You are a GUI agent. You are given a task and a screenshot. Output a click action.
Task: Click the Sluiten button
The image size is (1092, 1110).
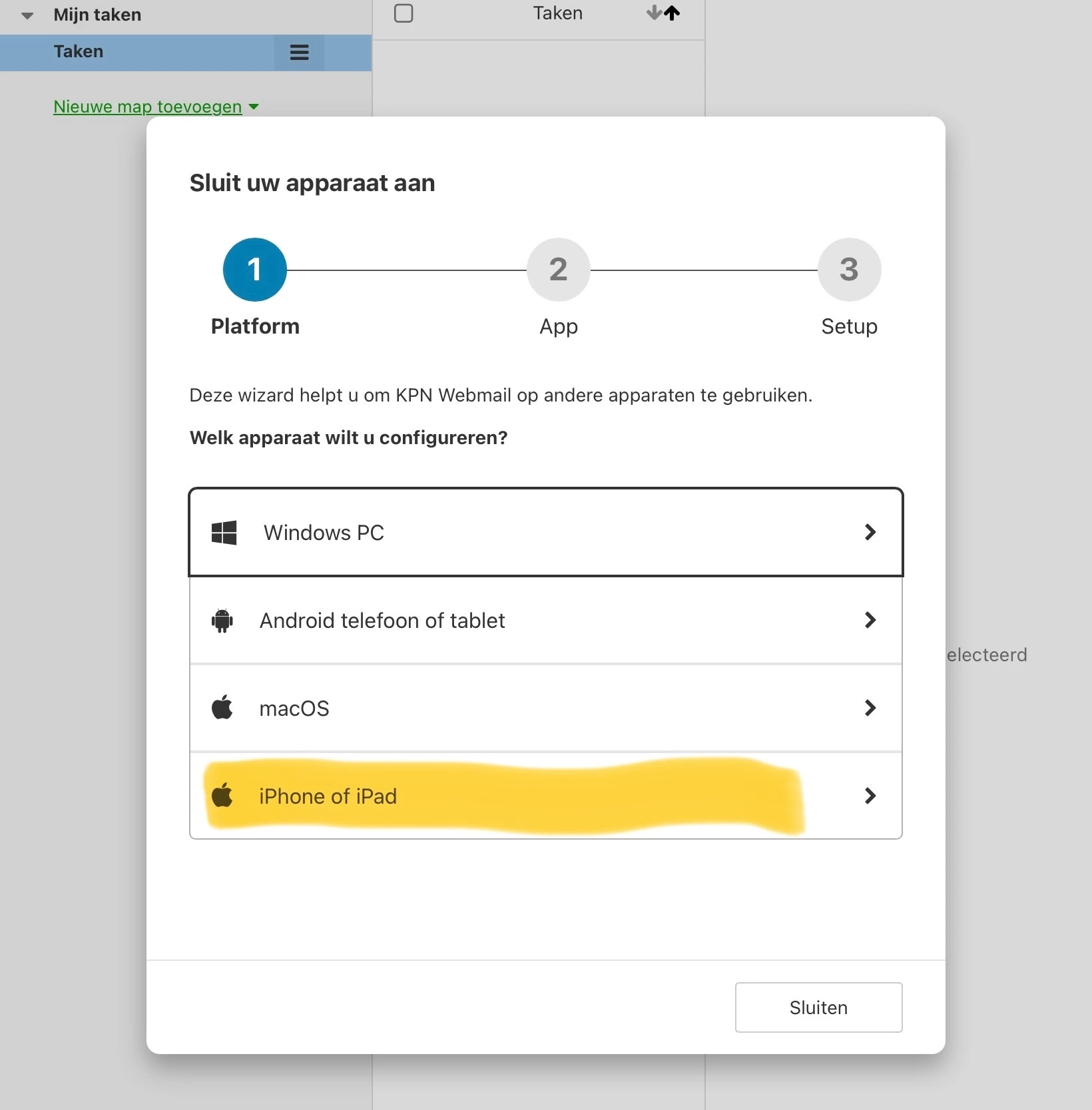[x=818, y=1007]
